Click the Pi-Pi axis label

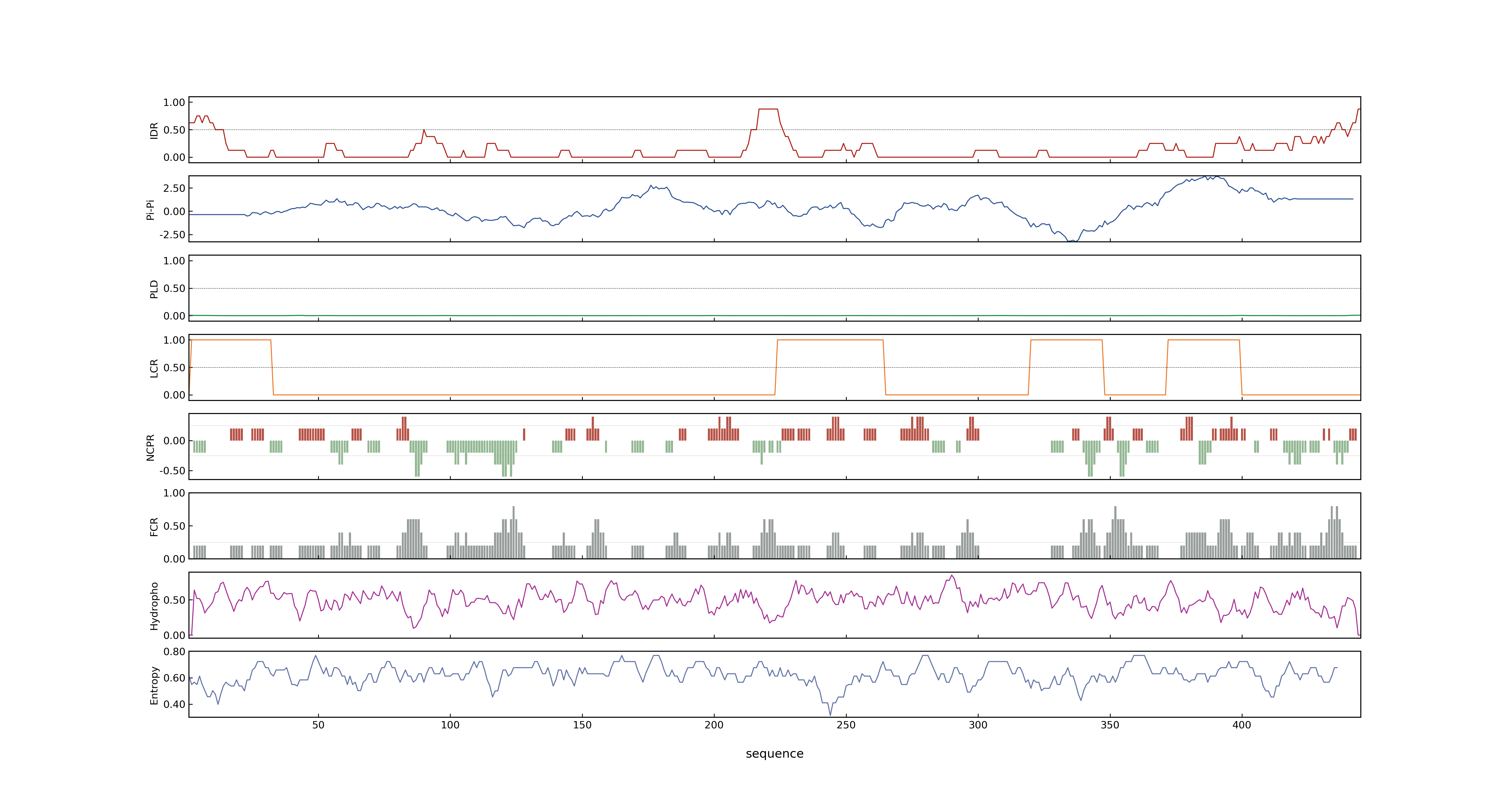click(x=150, y=209)
